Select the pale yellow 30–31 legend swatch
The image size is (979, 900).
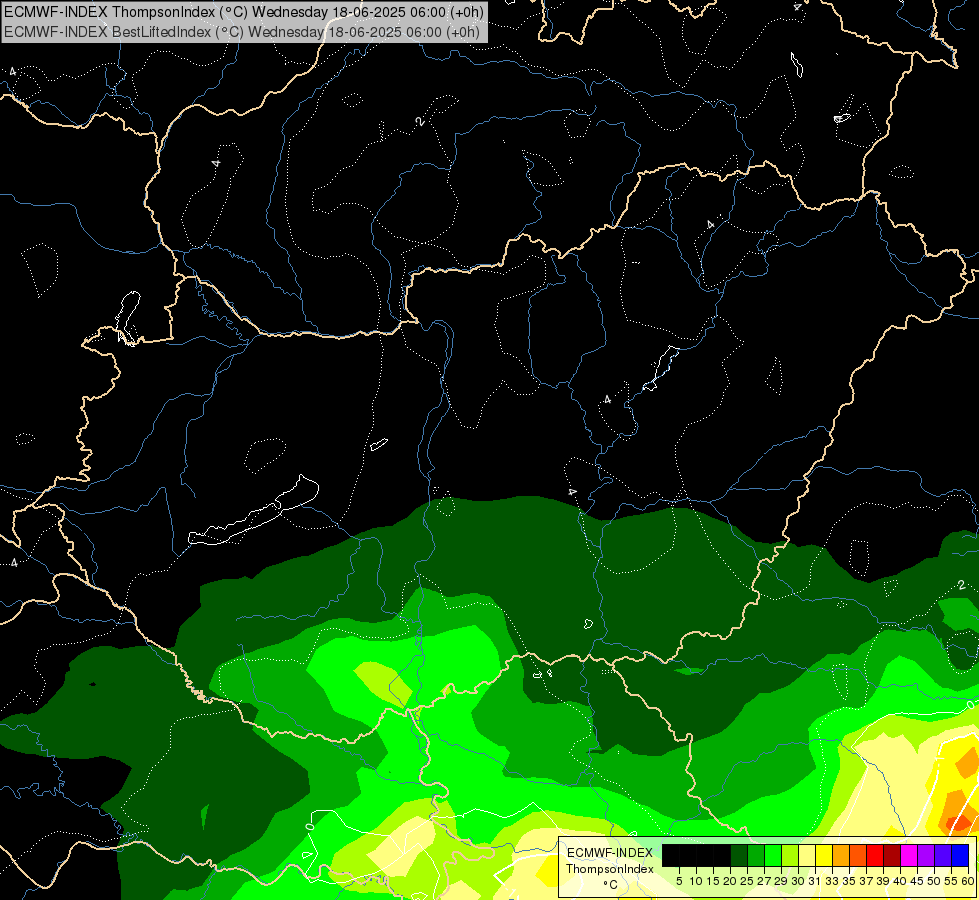[807, 855]
